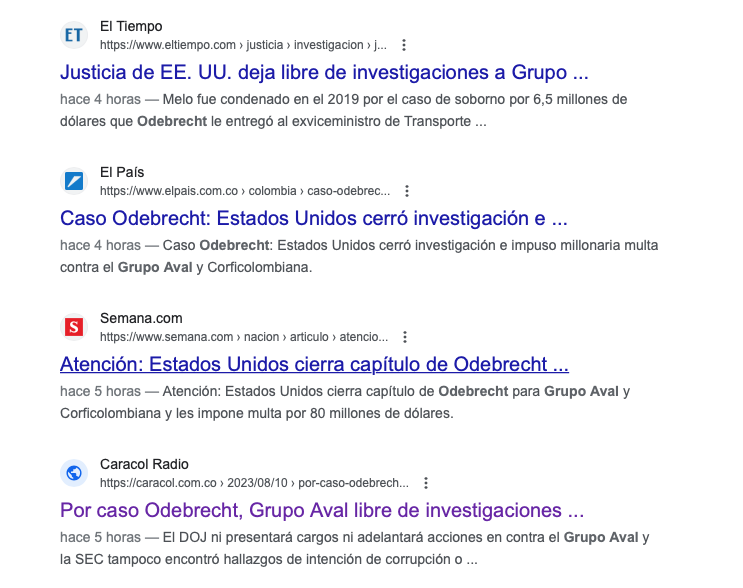Click snippet 'contra el Grupo Aval y Corficolombiana.'
This screenshot has height=588, width=743.
pyautogui.click(x=186, y=267)
